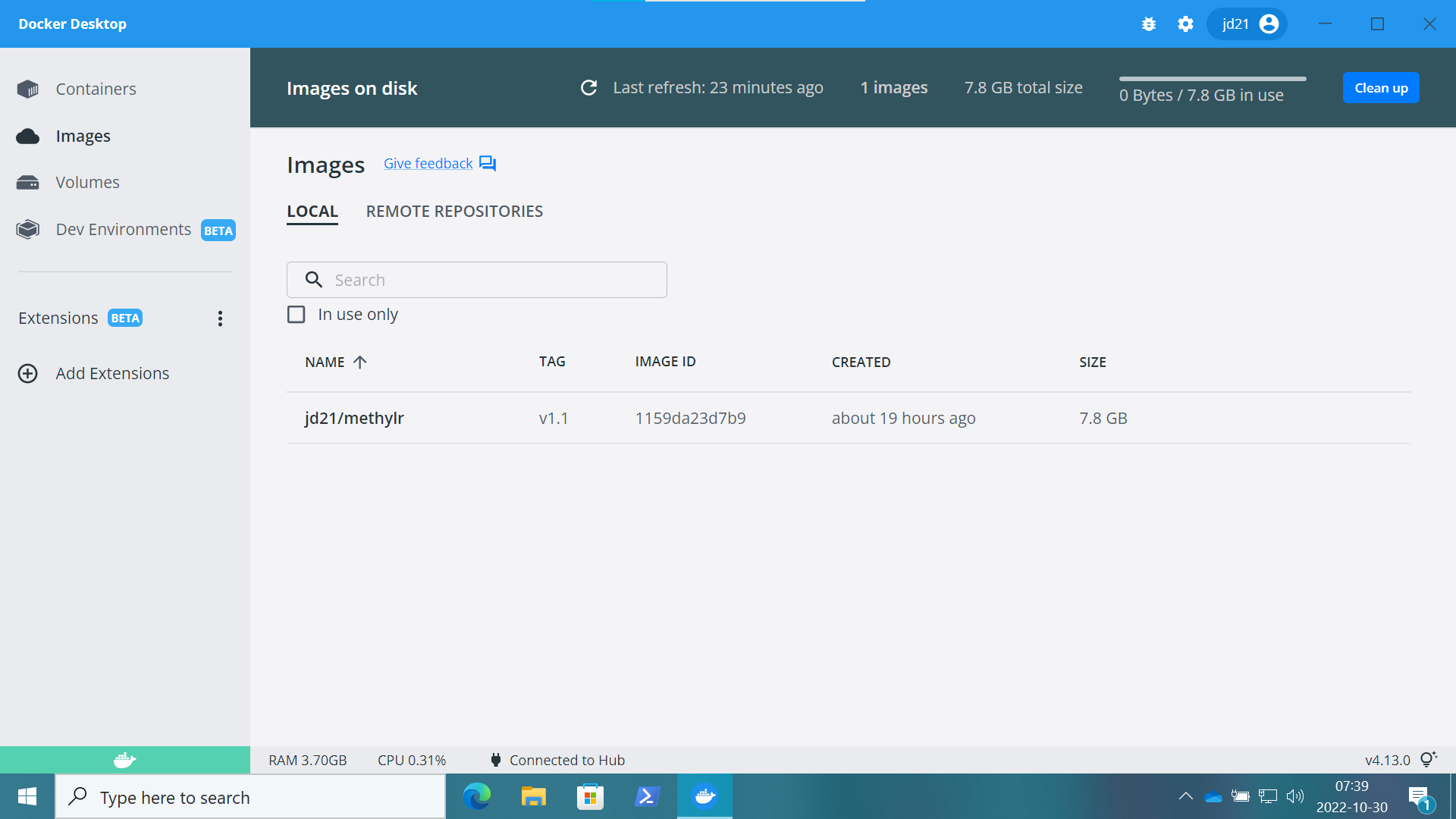The image size is (1456, 819).
Task: Select the Images cloud icon in sidebar
Action: coord(28,136)
